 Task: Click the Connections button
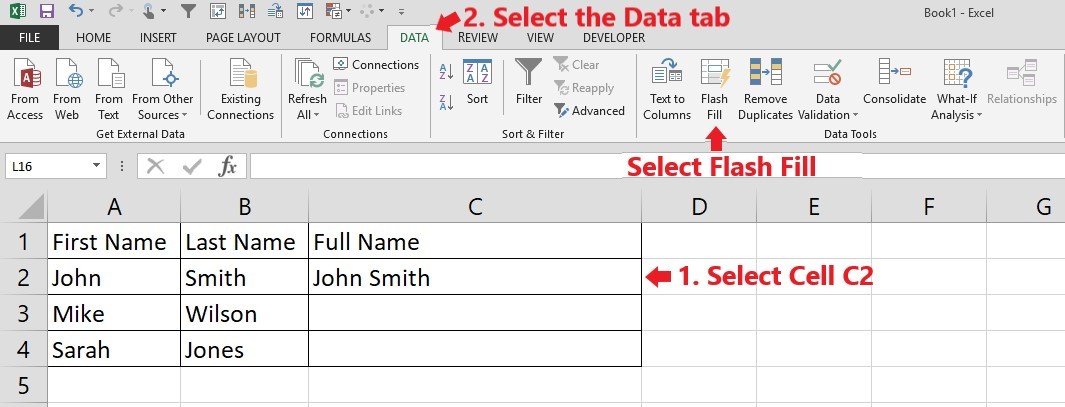[x=376, y=65]
